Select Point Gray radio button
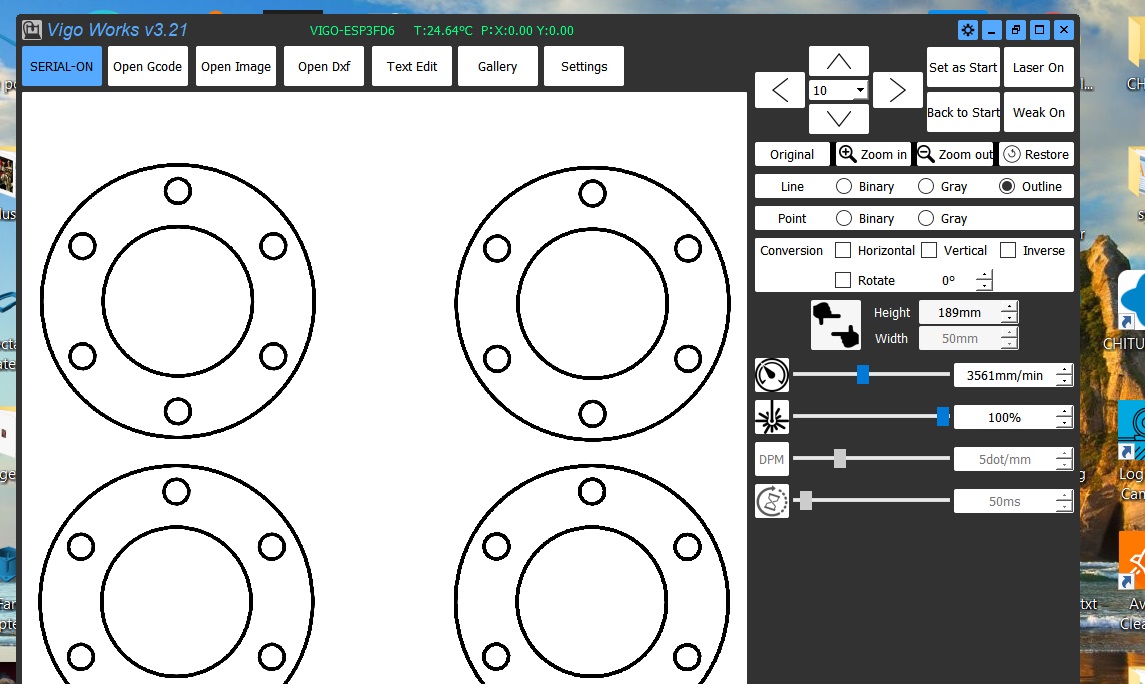The height and width of the screenshot is (684, 1145). tap(926, 218)
